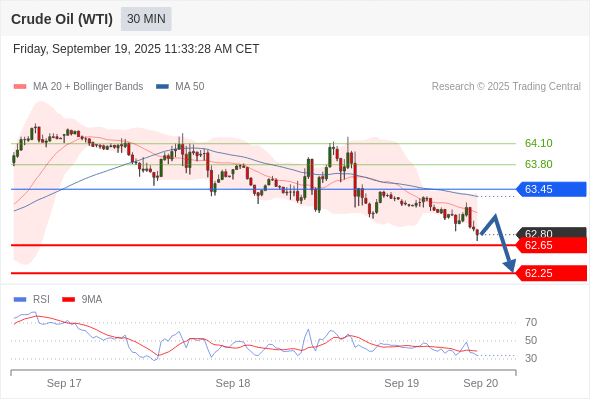Click the RSI 70 level label
Viewport: 590px width, 400px height.
531,322
